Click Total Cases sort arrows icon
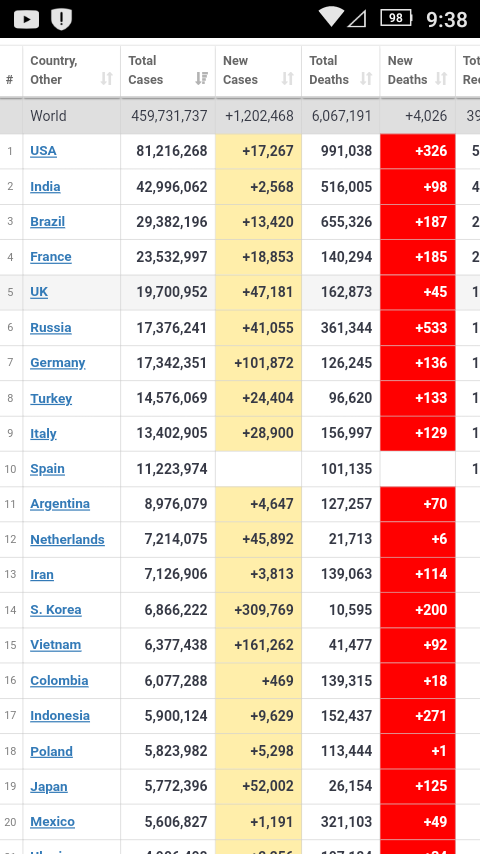This screenshot has height=854, width=480. click(202, 79)
